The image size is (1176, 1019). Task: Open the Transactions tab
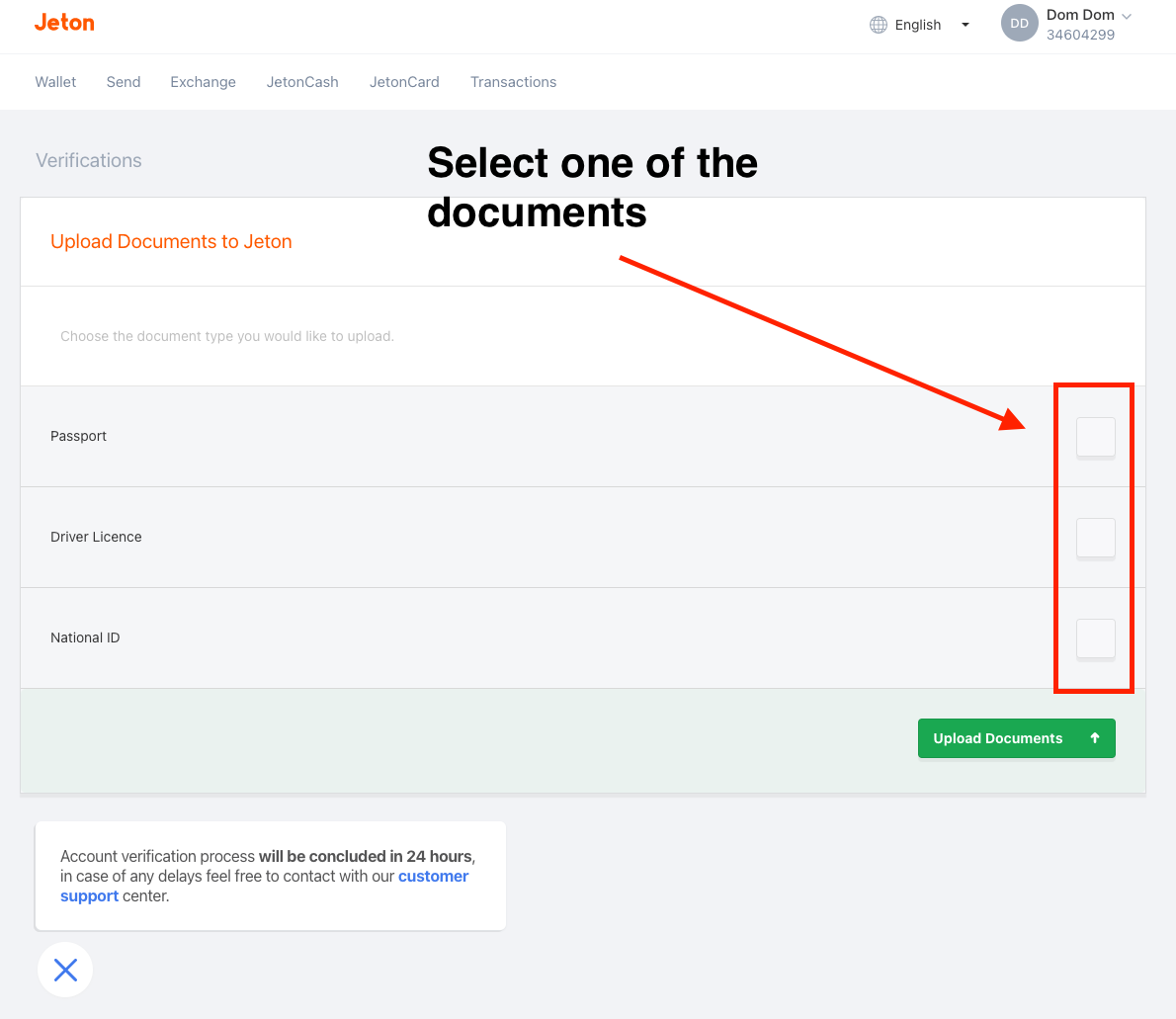click(x=513, y=82)
